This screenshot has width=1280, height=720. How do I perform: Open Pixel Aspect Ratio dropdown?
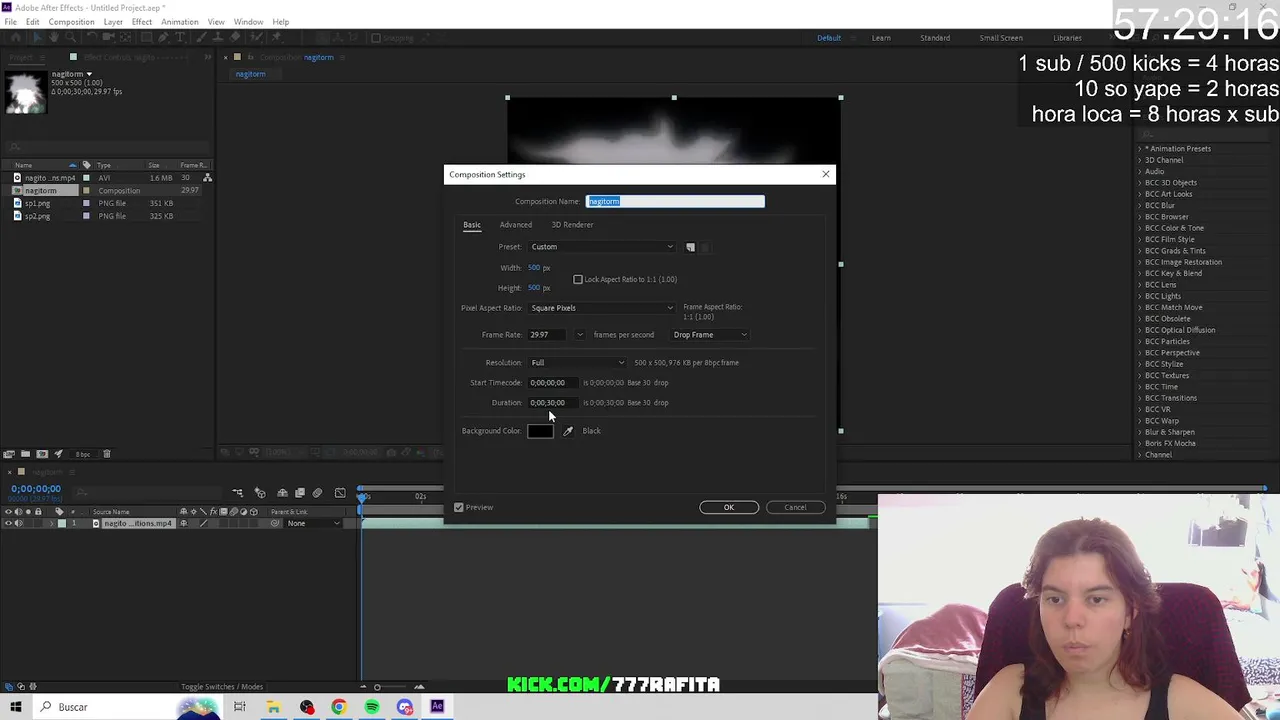point(602,308)
